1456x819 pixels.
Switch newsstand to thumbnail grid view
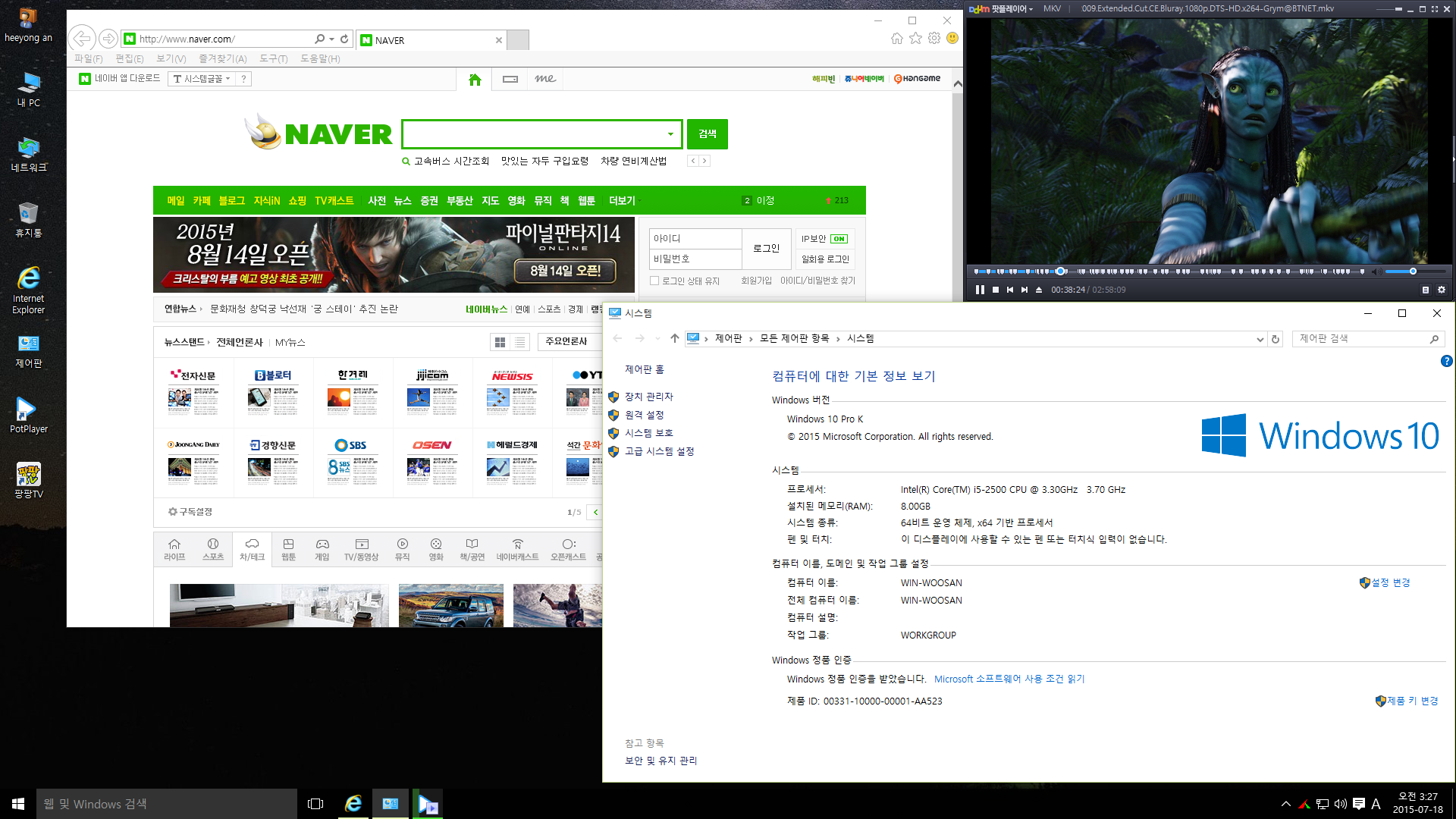(500, 343)
